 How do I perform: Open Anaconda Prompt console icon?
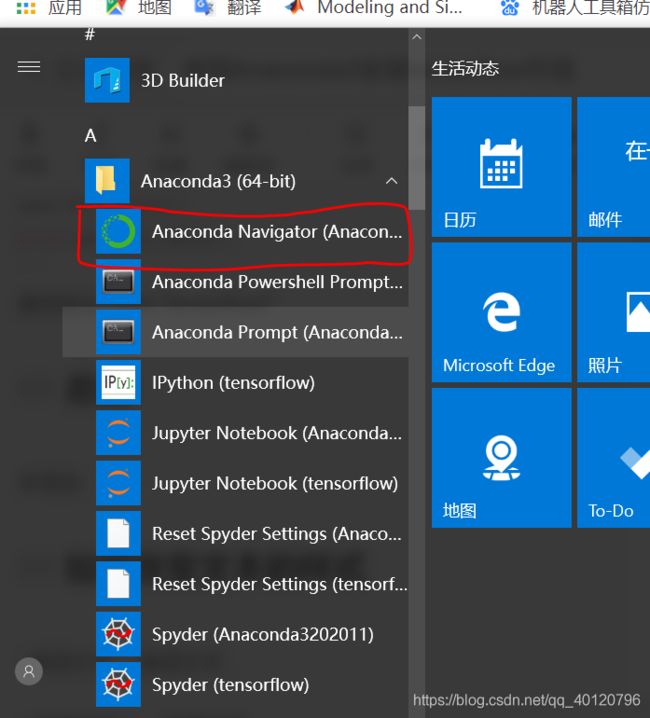coord(118,332)
